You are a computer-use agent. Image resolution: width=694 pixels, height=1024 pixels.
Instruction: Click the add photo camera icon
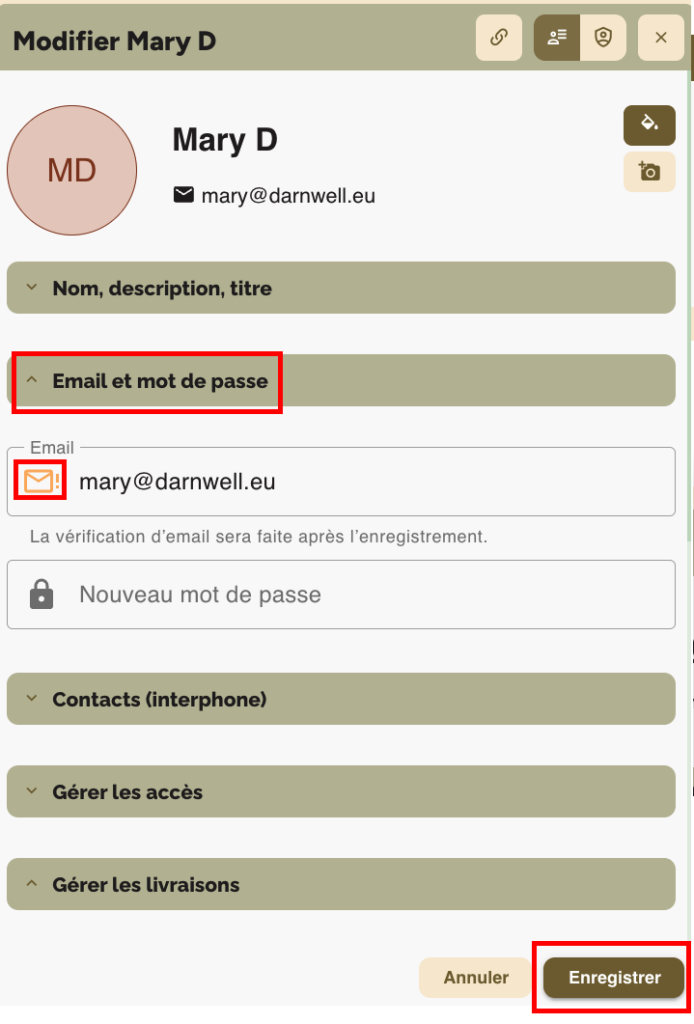pyautogui.click(x=649, y=172)
